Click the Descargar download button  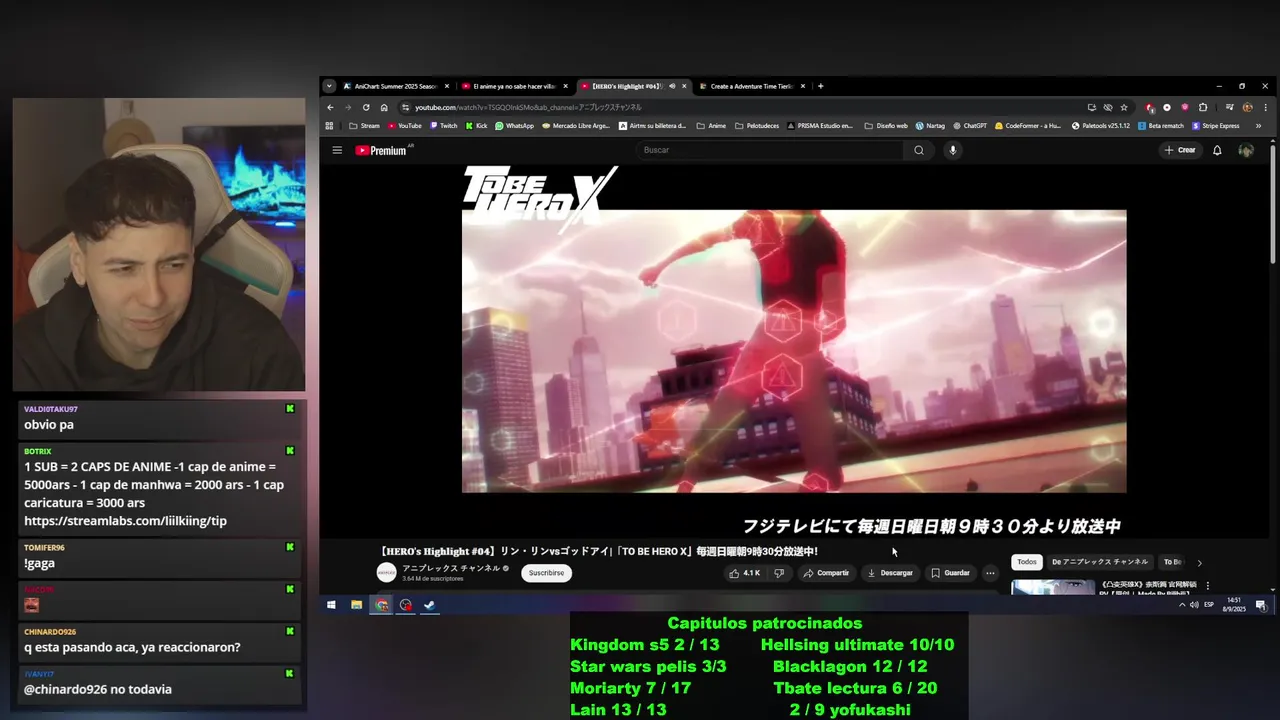pyautogui.click(x=890, y=573)
